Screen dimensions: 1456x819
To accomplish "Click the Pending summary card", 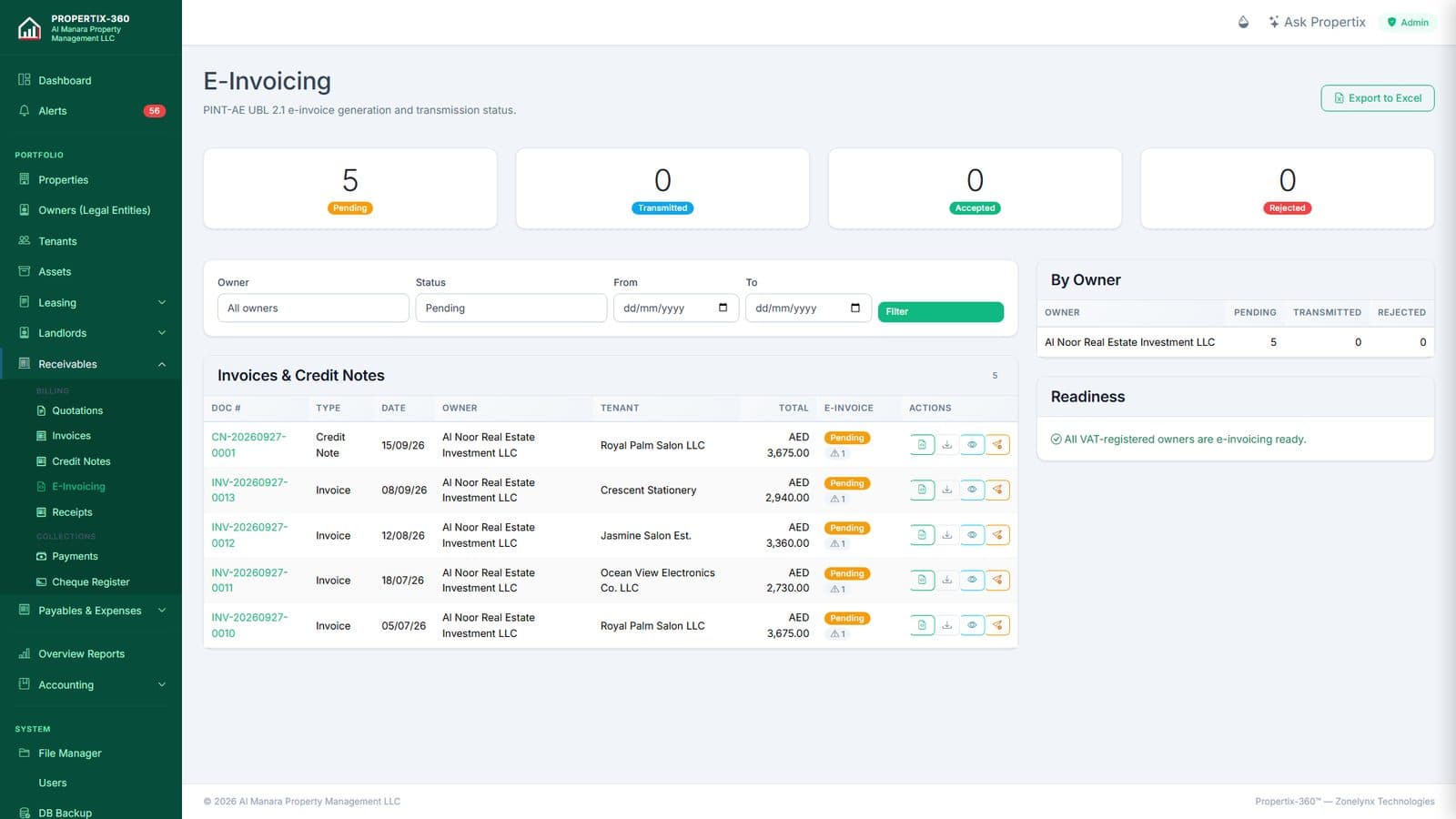I will 350,188.
